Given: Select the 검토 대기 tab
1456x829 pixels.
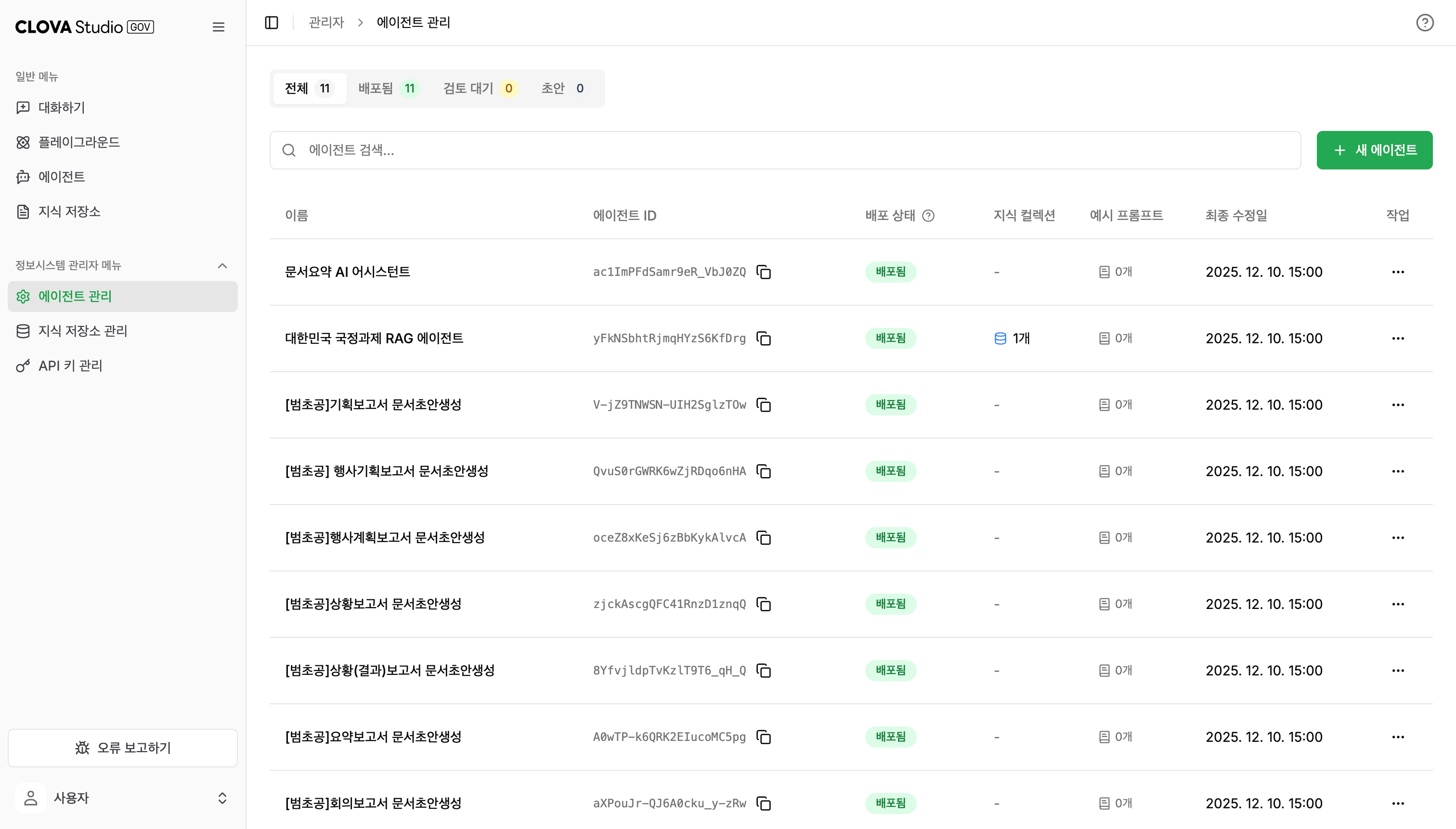Looking at the screenshot, I should point(479,89).
